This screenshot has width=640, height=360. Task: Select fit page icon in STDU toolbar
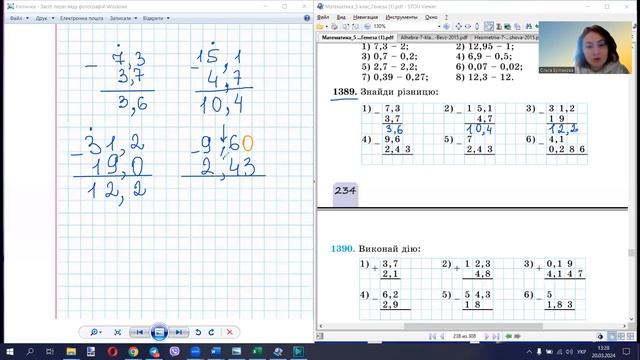click(x=458, y=27)
